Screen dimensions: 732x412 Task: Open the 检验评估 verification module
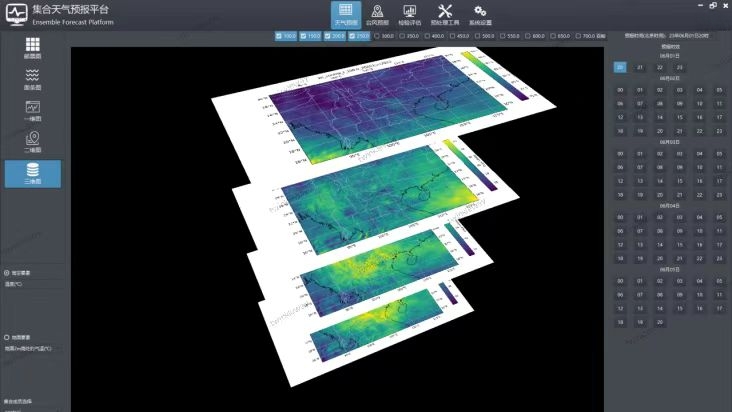410,14
